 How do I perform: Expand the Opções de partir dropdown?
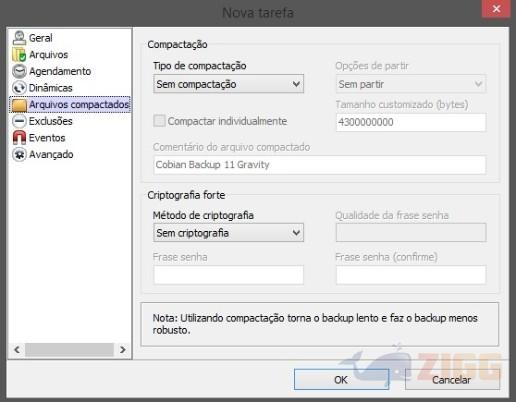(x=411, y=84)
